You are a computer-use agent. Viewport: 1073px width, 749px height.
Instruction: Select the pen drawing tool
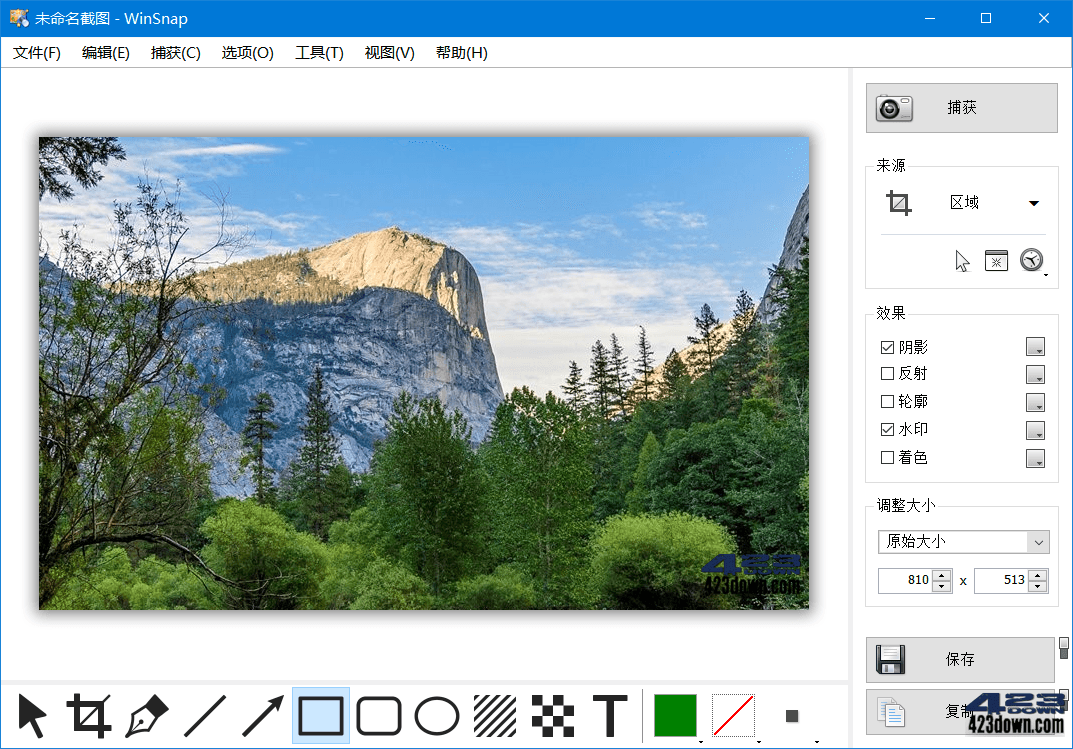coord(147,716)
